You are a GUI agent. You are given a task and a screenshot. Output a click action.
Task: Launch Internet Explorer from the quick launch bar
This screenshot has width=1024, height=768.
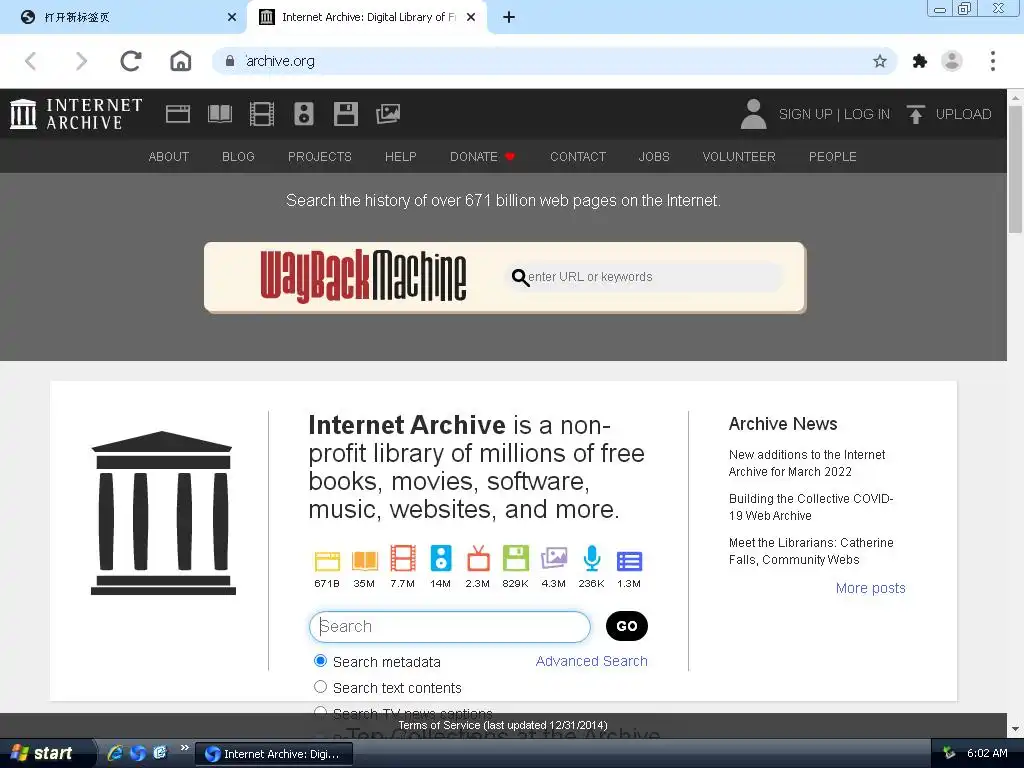point(115,753)
